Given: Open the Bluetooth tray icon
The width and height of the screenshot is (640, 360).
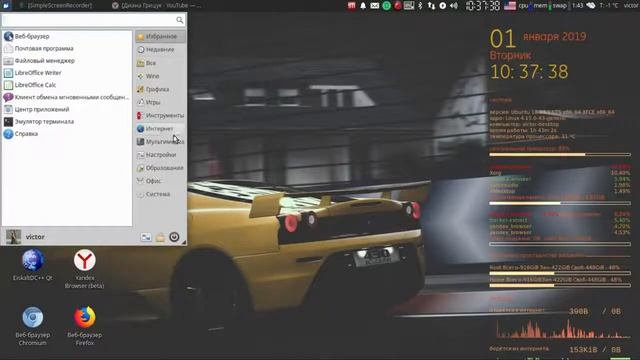Looking at the screenshot, I should pos(420,5).
